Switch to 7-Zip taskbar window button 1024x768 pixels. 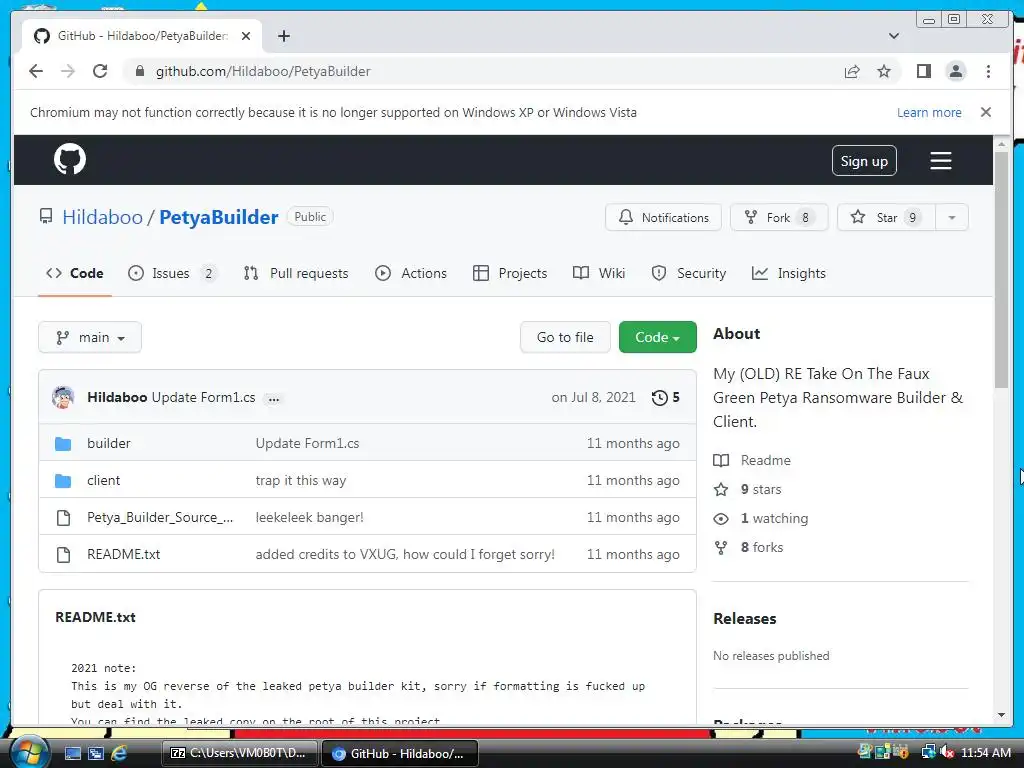click(x=239, y=753)
